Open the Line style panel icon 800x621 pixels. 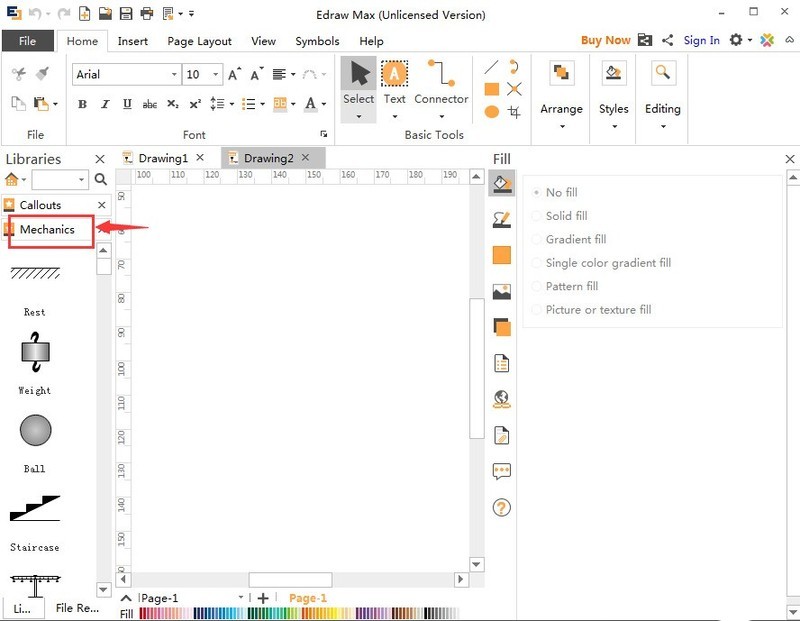coord(502,219)
